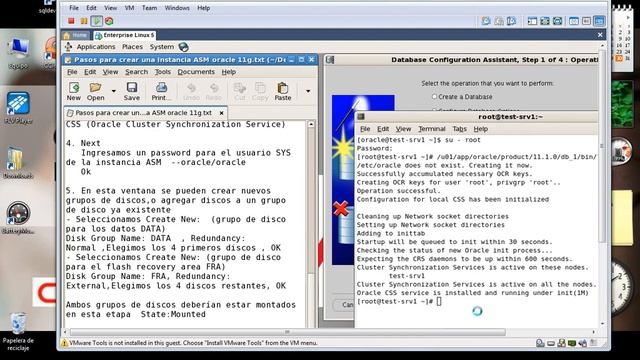The image size is (640, 360).
Task: Open the terminal window View menu
Action: click(403, 129)
